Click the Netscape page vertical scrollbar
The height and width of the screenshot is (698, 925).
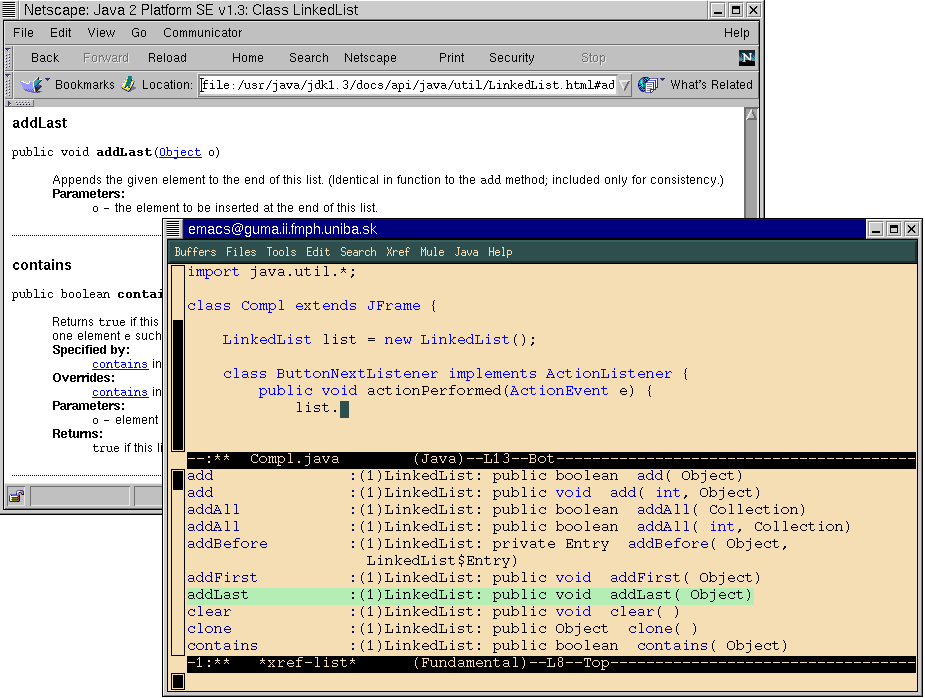pyautogui.click(x=751, y=163)
